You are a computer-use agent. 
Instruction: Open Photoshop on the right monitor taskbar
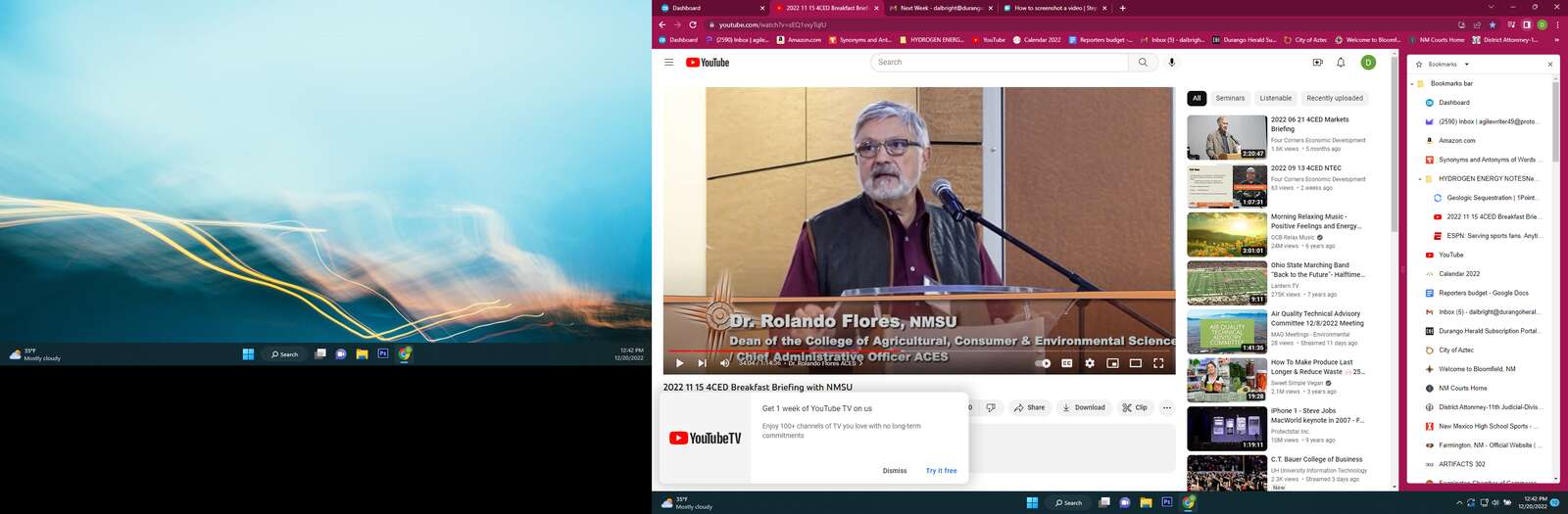click(x=1166, y=502)
